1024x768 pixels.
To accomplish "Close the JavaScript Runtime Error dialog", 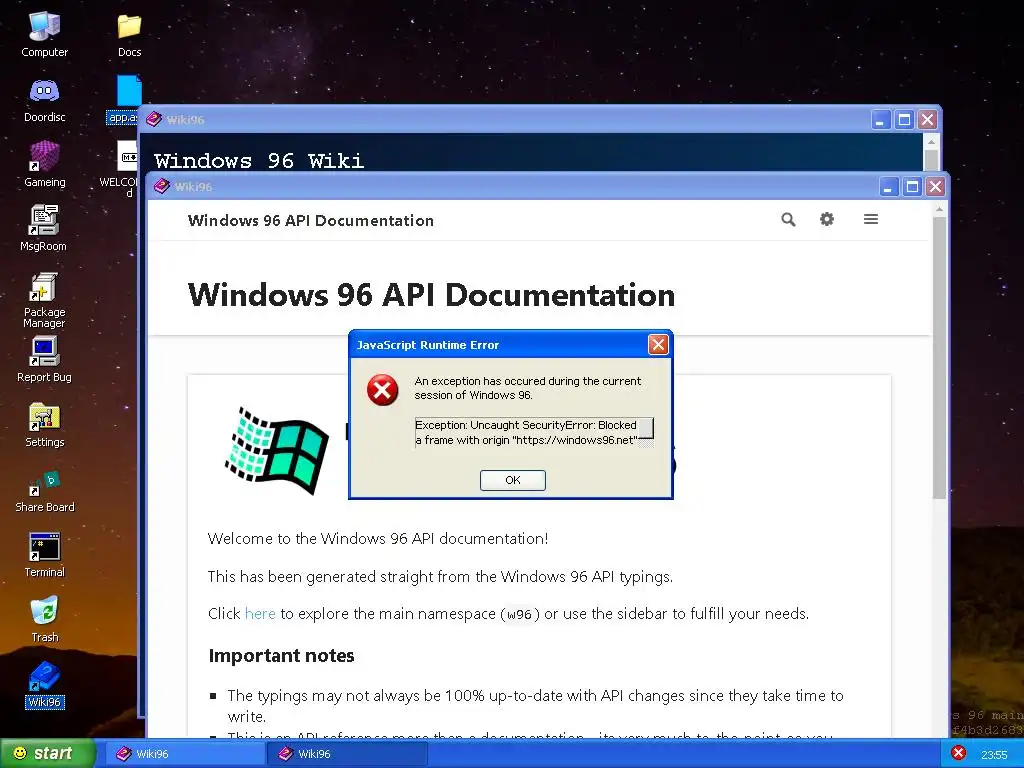I will (x=658, y=344).
